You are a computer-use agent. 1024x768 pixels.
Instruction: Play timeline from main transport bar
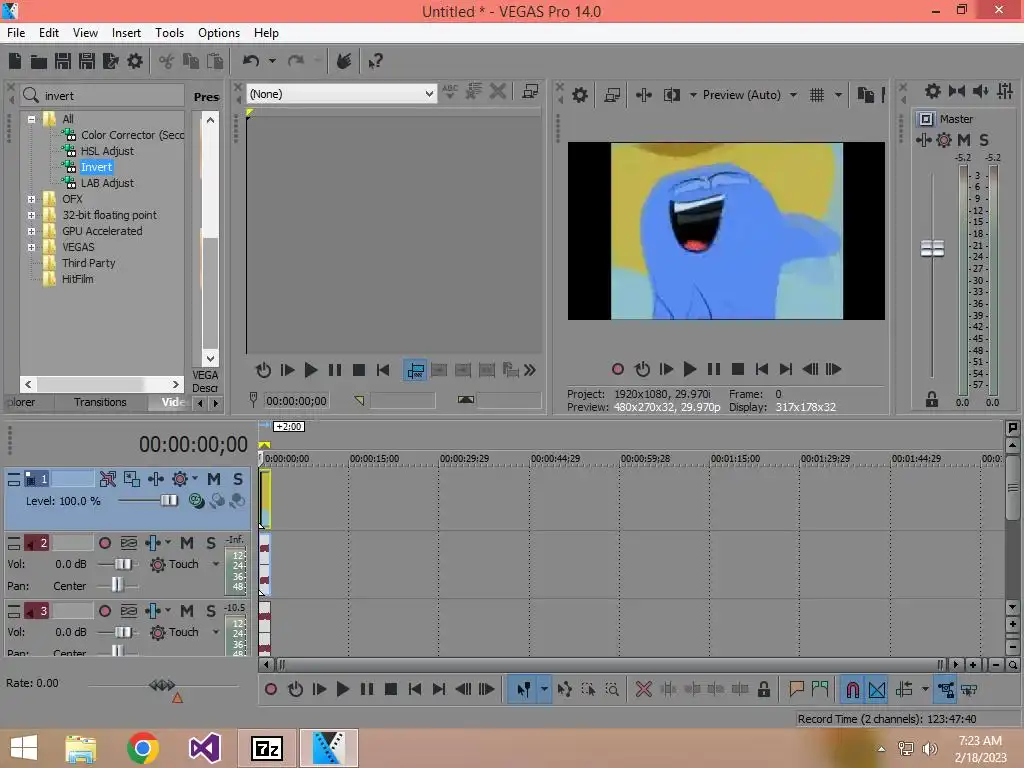(x=342, y=690)
